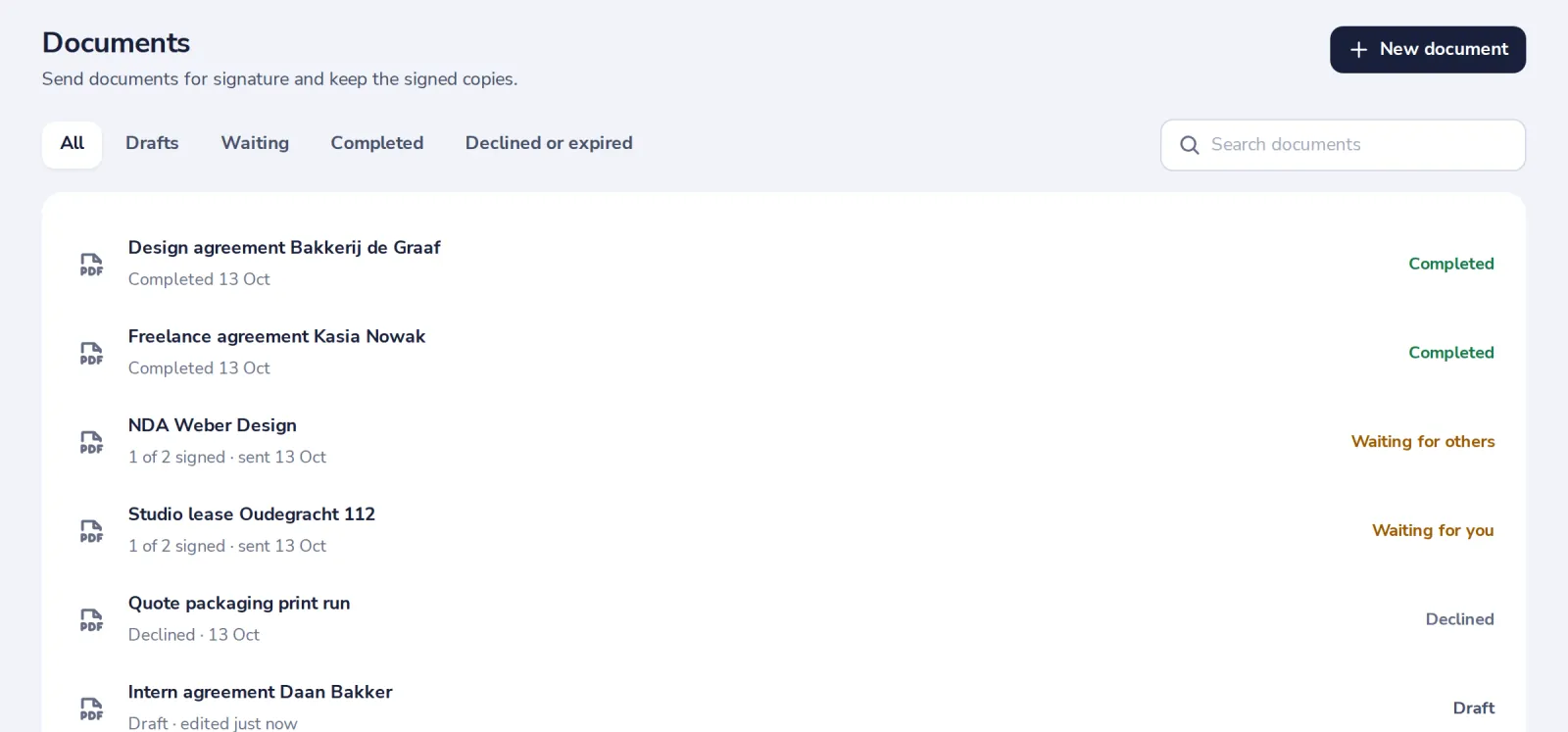The width and height of the screenshot is (1568, 732).
Task: Open the Waiting tab
Action: 255,144
